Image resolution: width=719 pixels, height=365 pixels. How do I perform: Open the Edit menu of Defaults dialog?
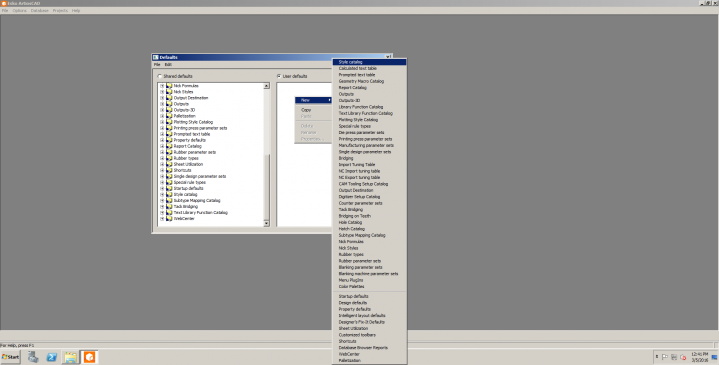tap(168, 65)
